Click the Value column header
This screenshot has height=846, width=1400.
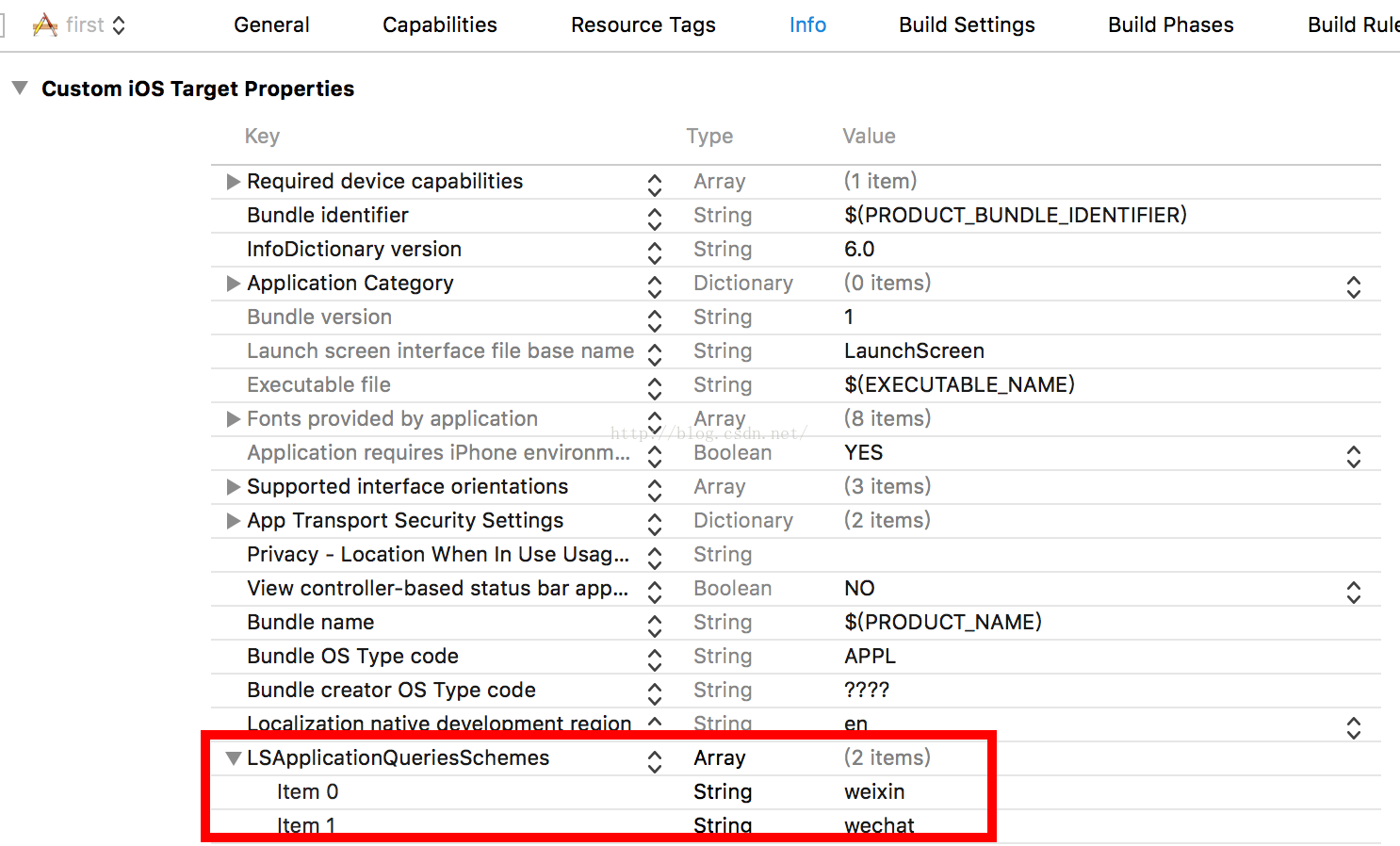coord(869,137)
